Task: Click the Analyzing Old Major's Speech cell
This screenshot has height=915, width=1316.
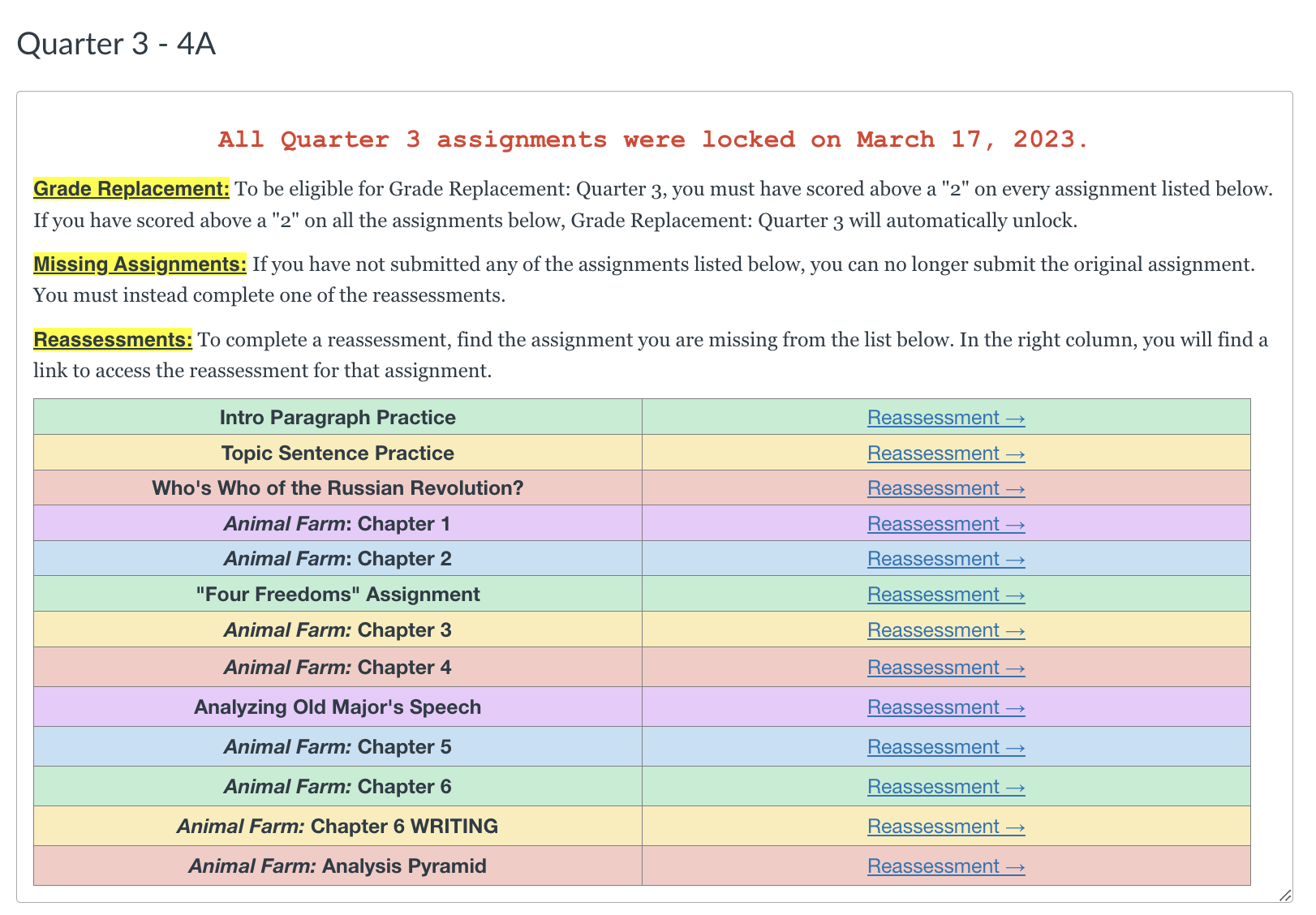Action: click(x=338, y=707)
